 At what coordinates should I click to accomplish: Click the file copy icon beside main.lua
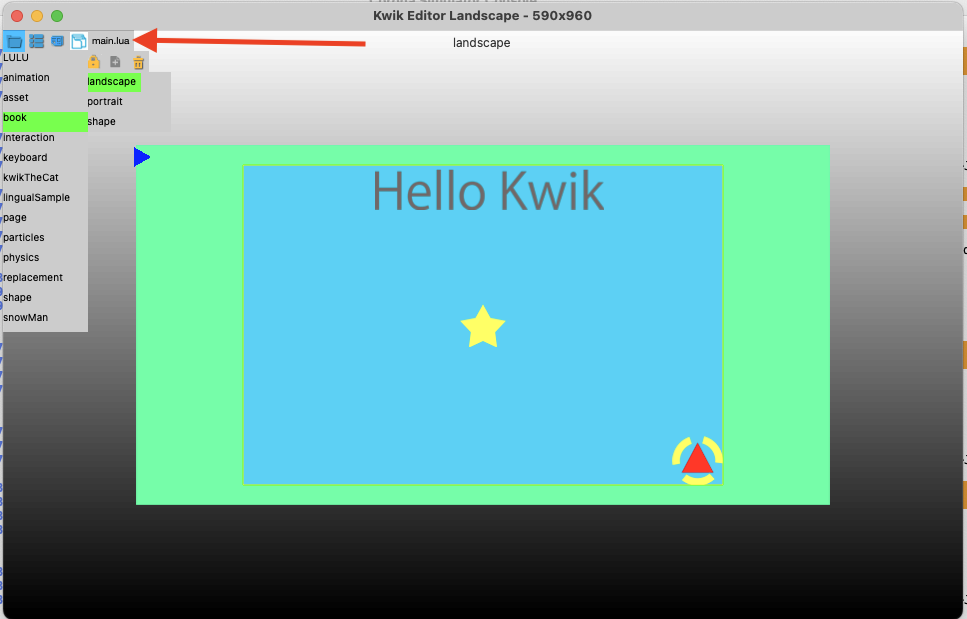pyautogui.click(x=78, y=41)
